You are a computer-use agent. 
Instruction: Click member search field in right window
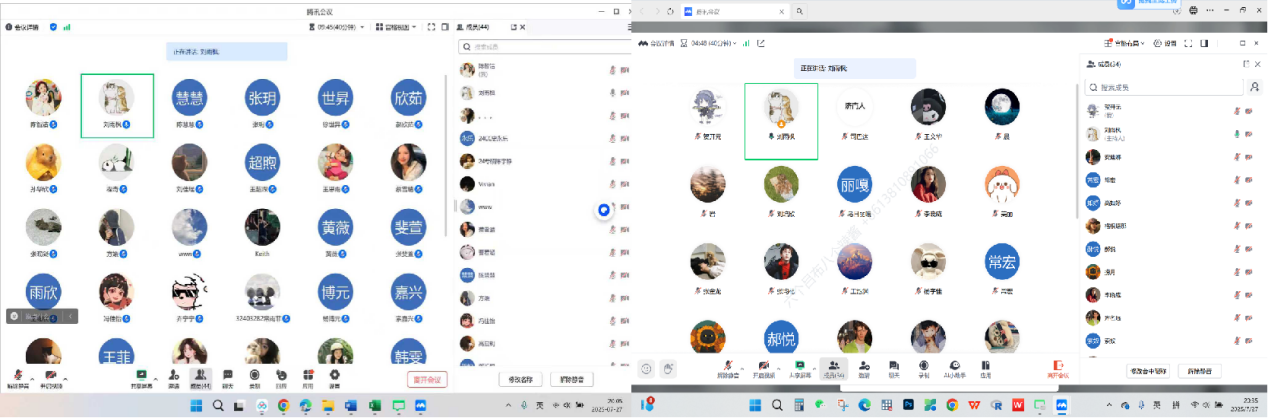pos(1165,86)
